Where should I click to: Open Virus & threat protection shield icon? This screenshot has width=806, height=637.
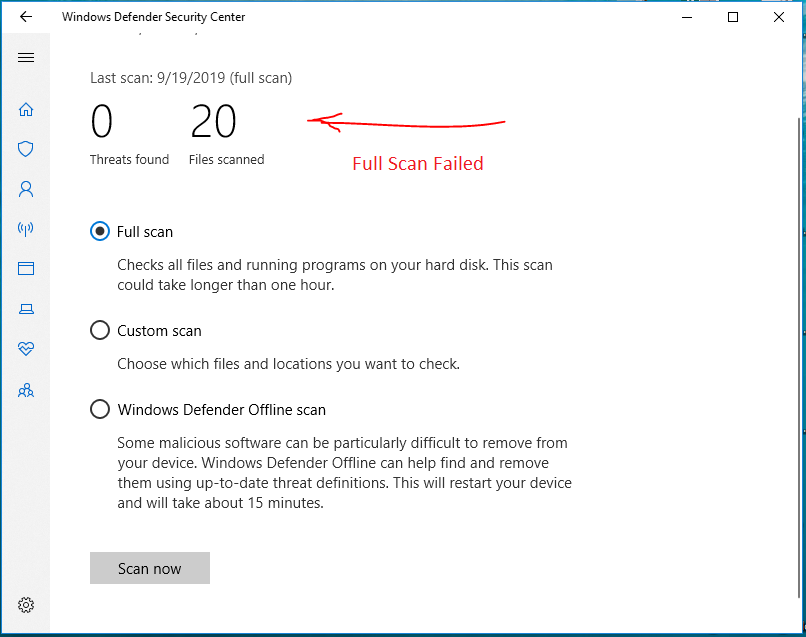[x=26, y=149]
